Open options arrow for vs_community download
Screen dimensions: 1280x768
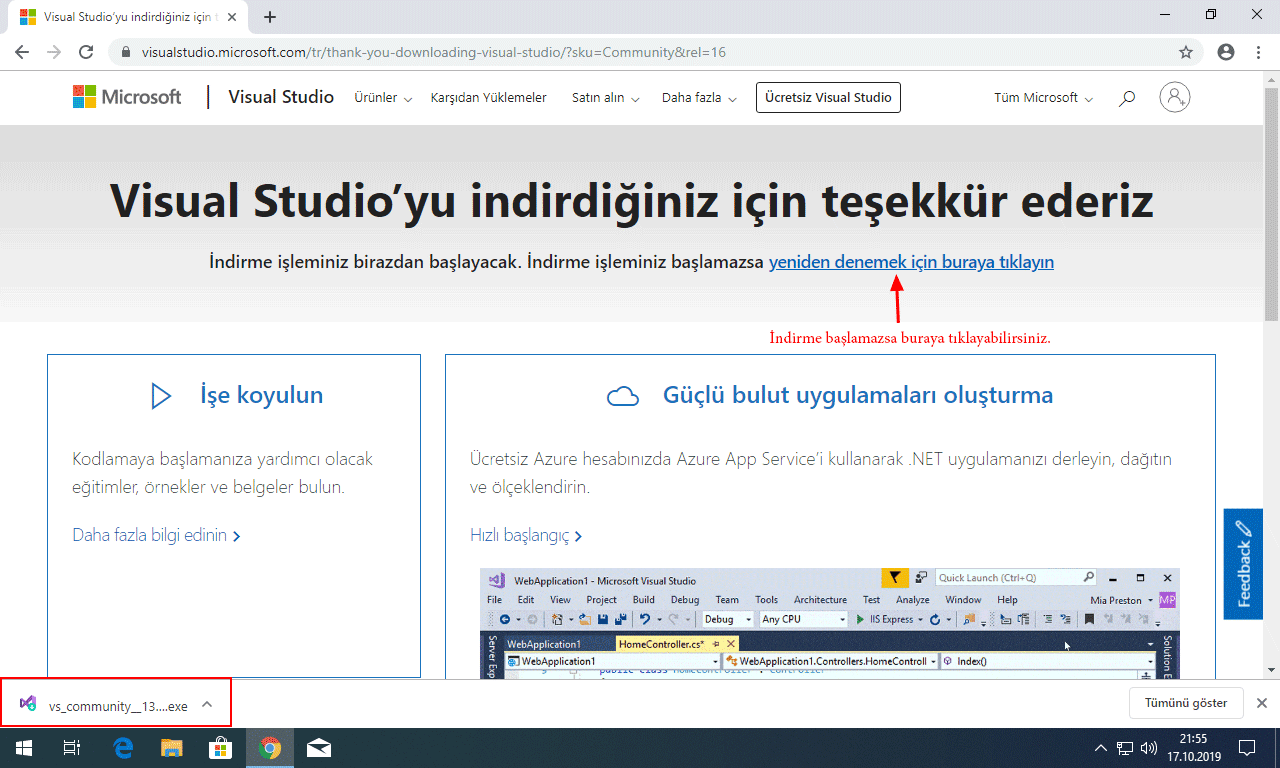tap(207, 704)
